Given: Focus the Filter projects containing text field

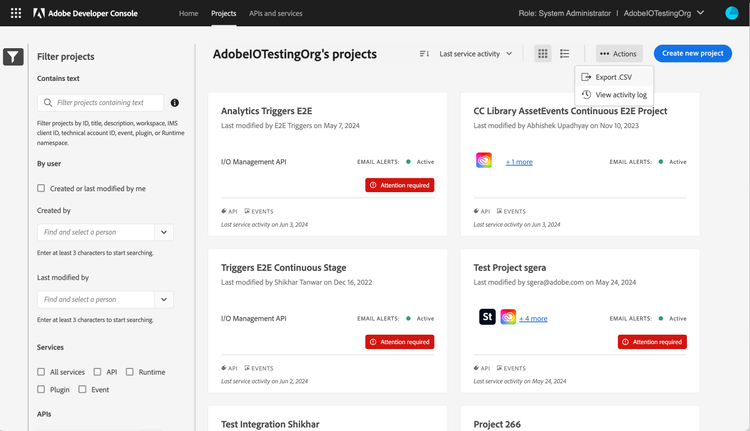Looking at the screenshot, I should 100,102.
